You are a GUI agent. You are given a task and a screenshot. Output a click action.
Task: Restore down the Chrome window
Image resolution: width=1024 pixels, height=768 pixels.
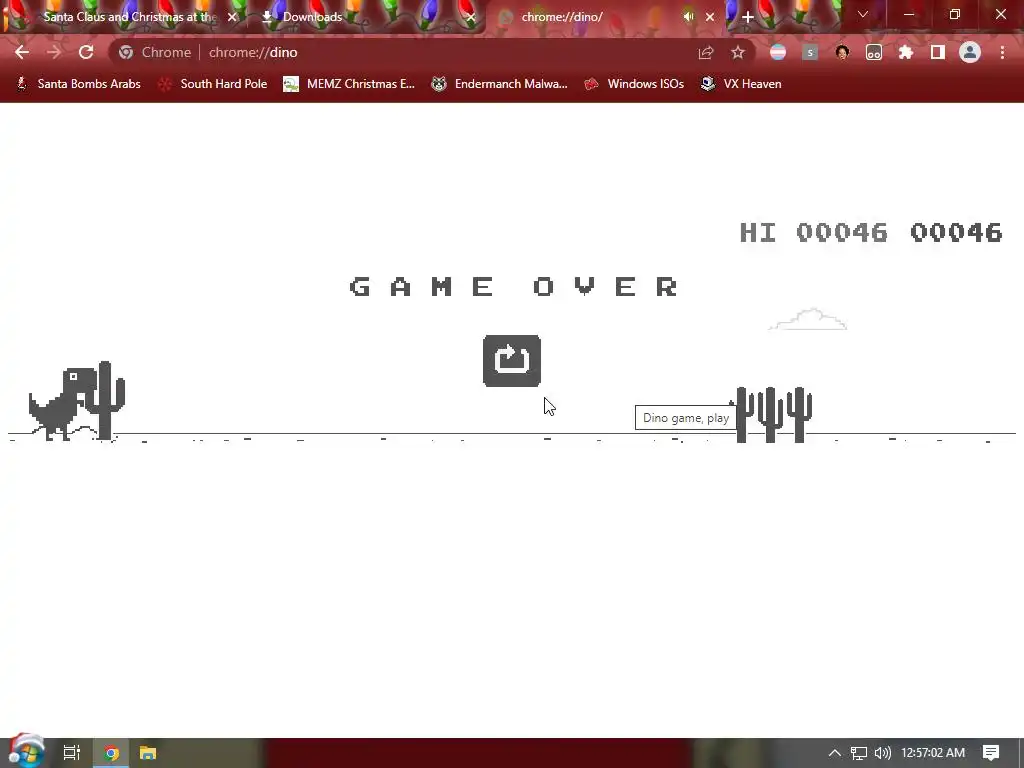click(955, 14)
